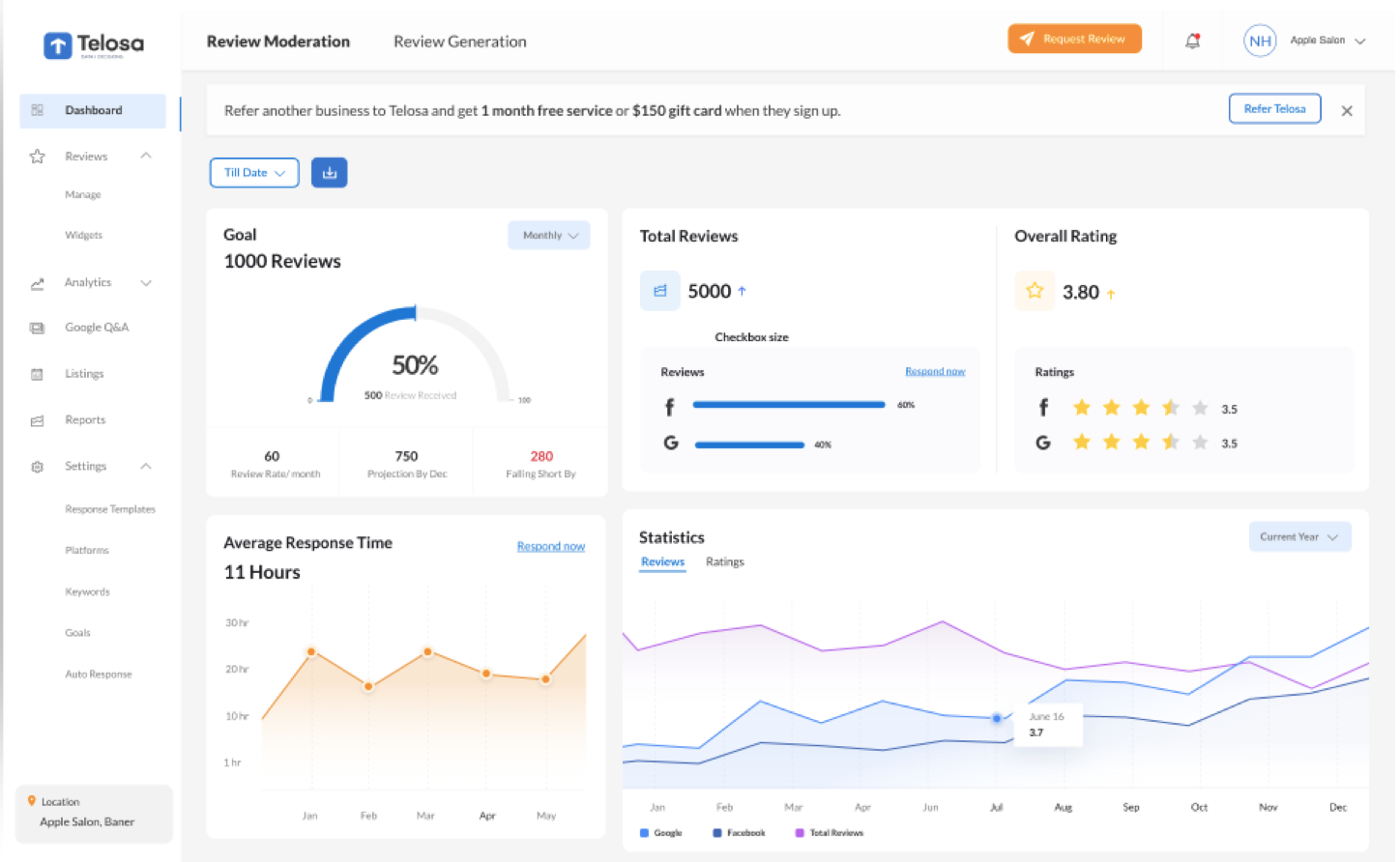Click the Reviews star icon in sidebar
The height and width of the screenshot is (862, 1400).
[x=38, y=157]
